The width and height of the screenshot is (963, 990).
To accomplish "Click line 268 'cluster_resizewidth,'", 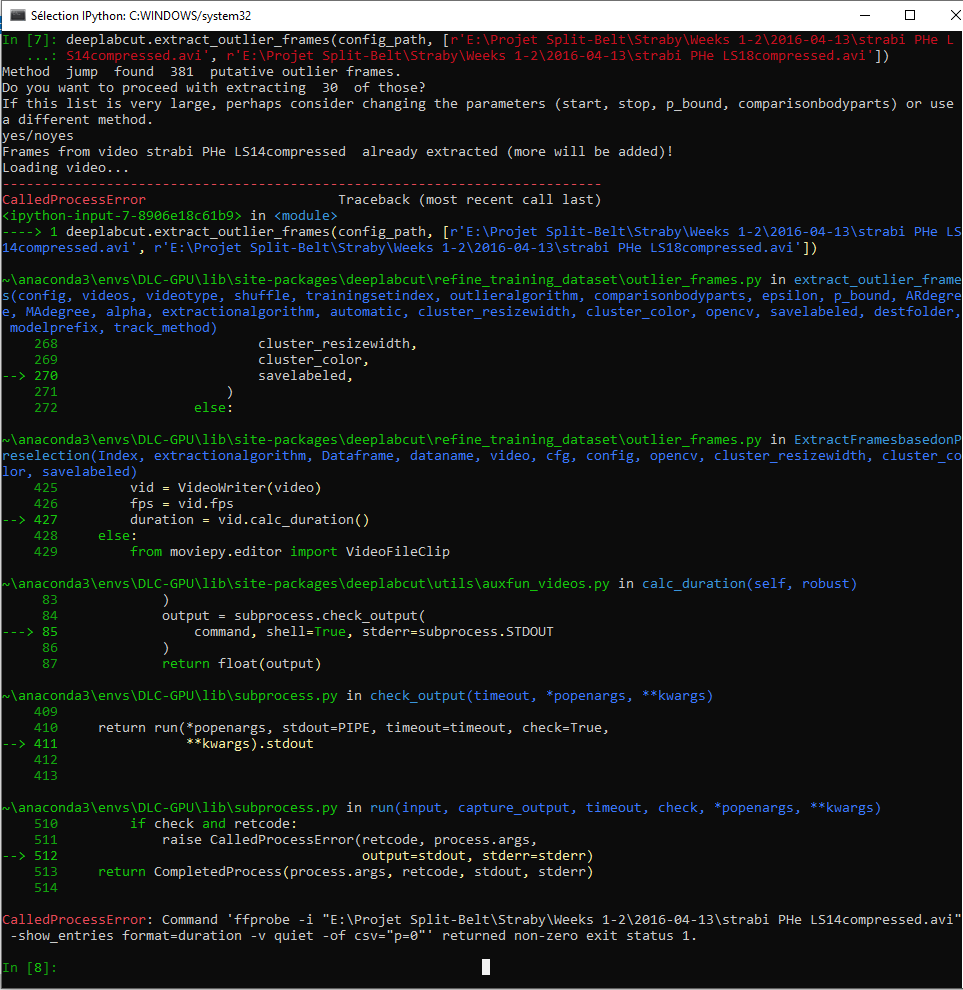I will 225,343.
